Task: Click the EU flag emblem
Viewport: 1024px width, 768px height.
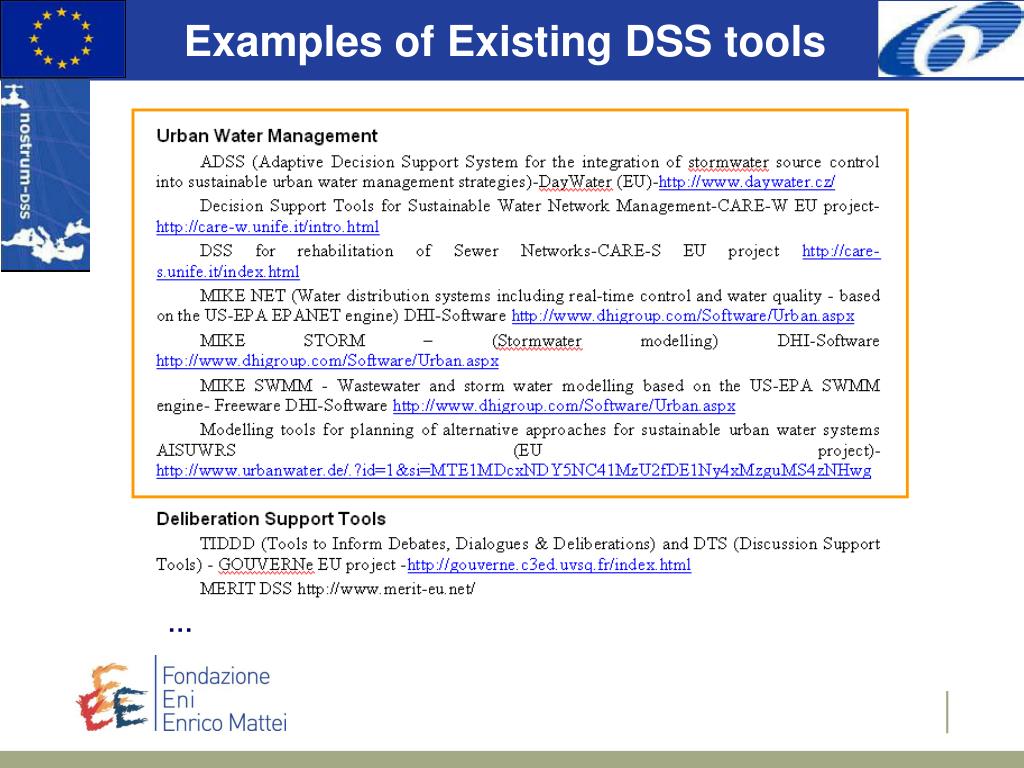Action: tap(63, 39)
